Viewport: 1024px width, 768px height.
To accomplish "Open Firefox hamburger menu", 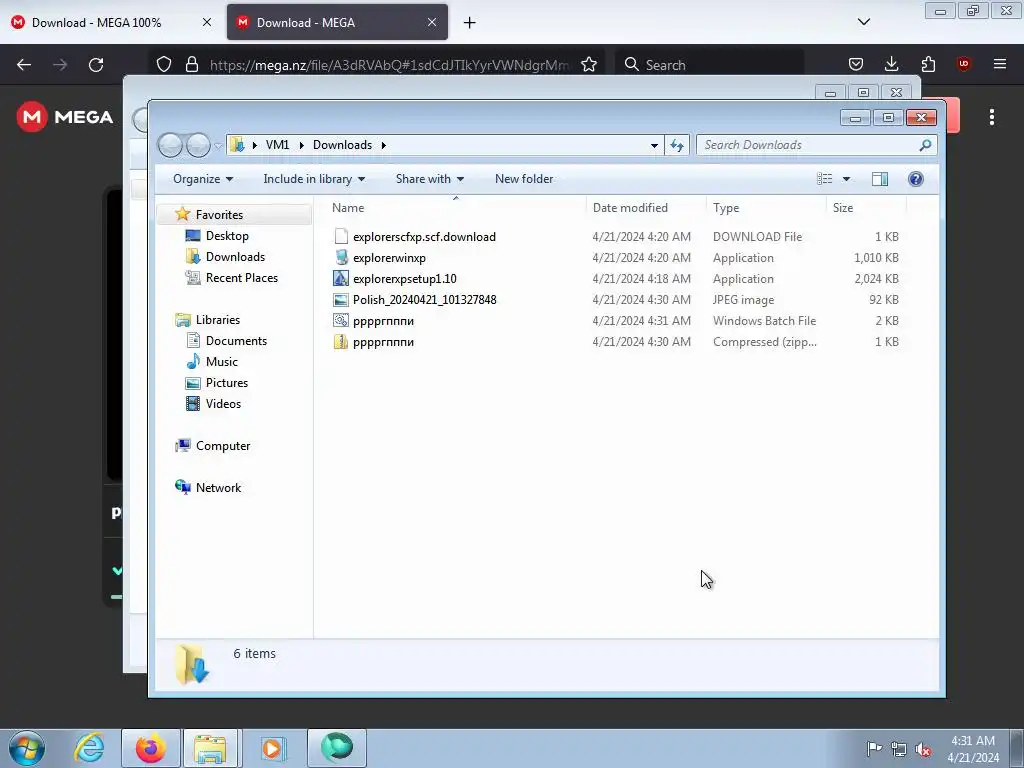I will pos(1000,64).
